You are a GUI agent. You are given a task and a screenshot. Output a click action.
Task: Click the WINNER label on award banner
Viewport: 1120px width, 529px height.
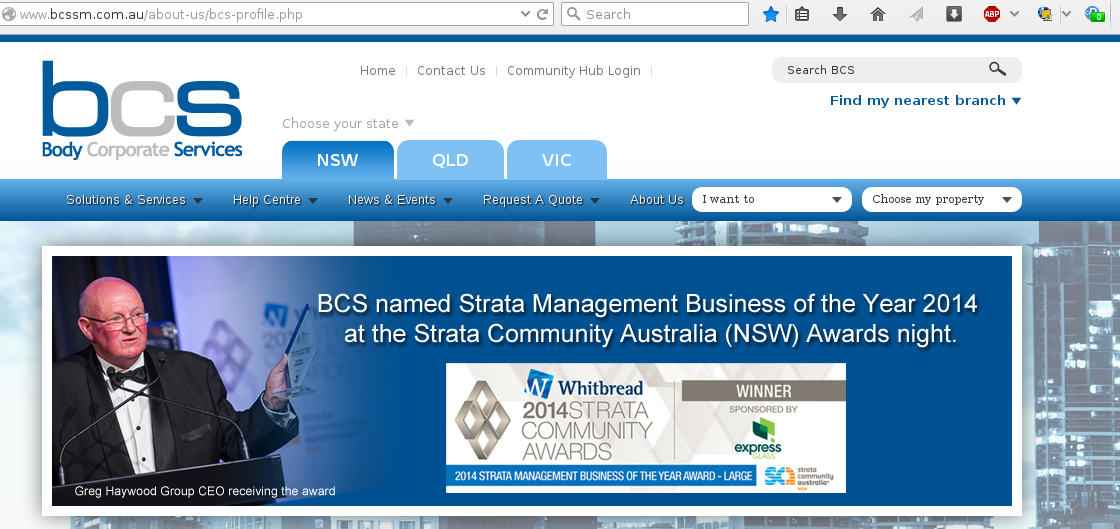tap(764, 391)
